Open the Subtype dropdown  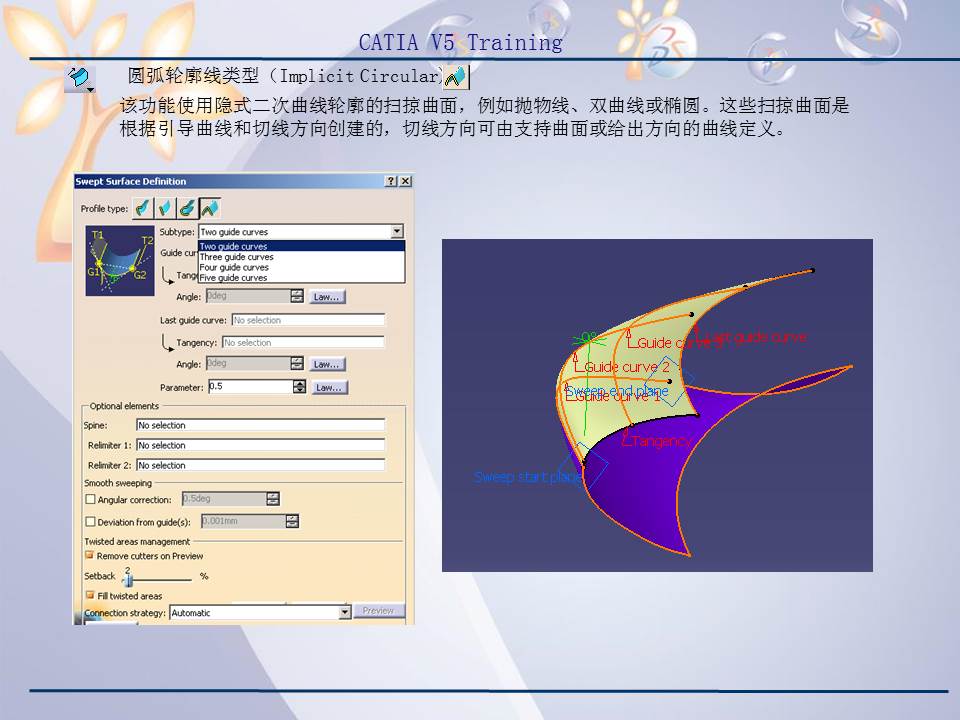(x=396, y=231)
